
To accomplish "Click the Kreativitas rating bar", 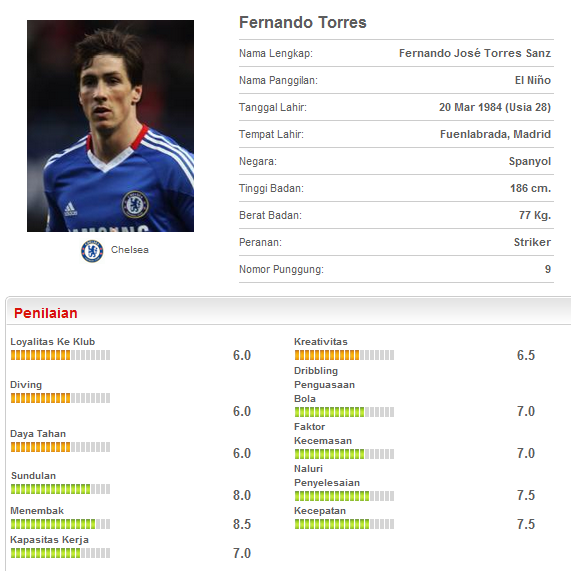I will click(x=344, y=355).
